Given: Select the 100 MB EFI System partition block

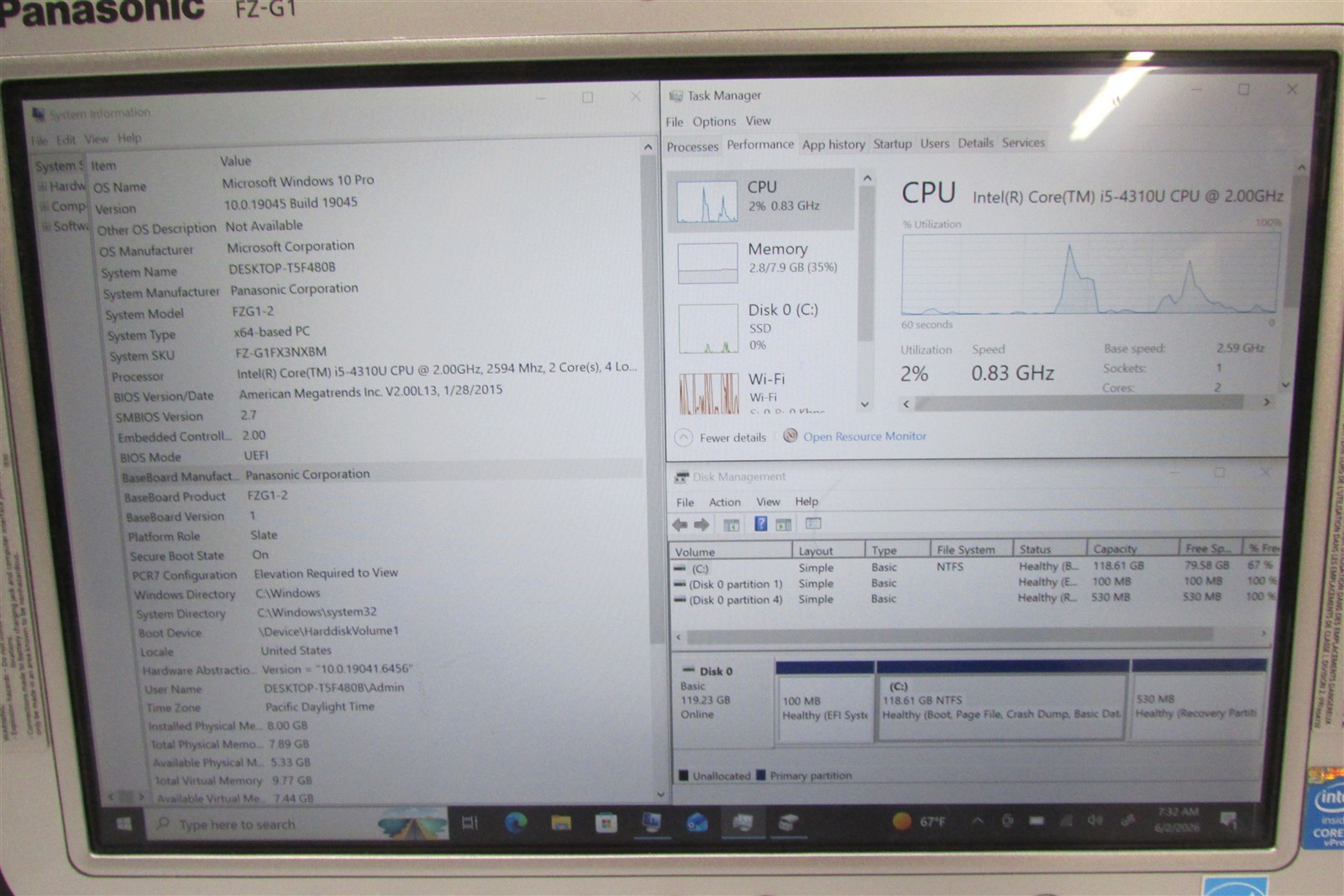Looking at the screenshot, I should click(x=825, y=703).
